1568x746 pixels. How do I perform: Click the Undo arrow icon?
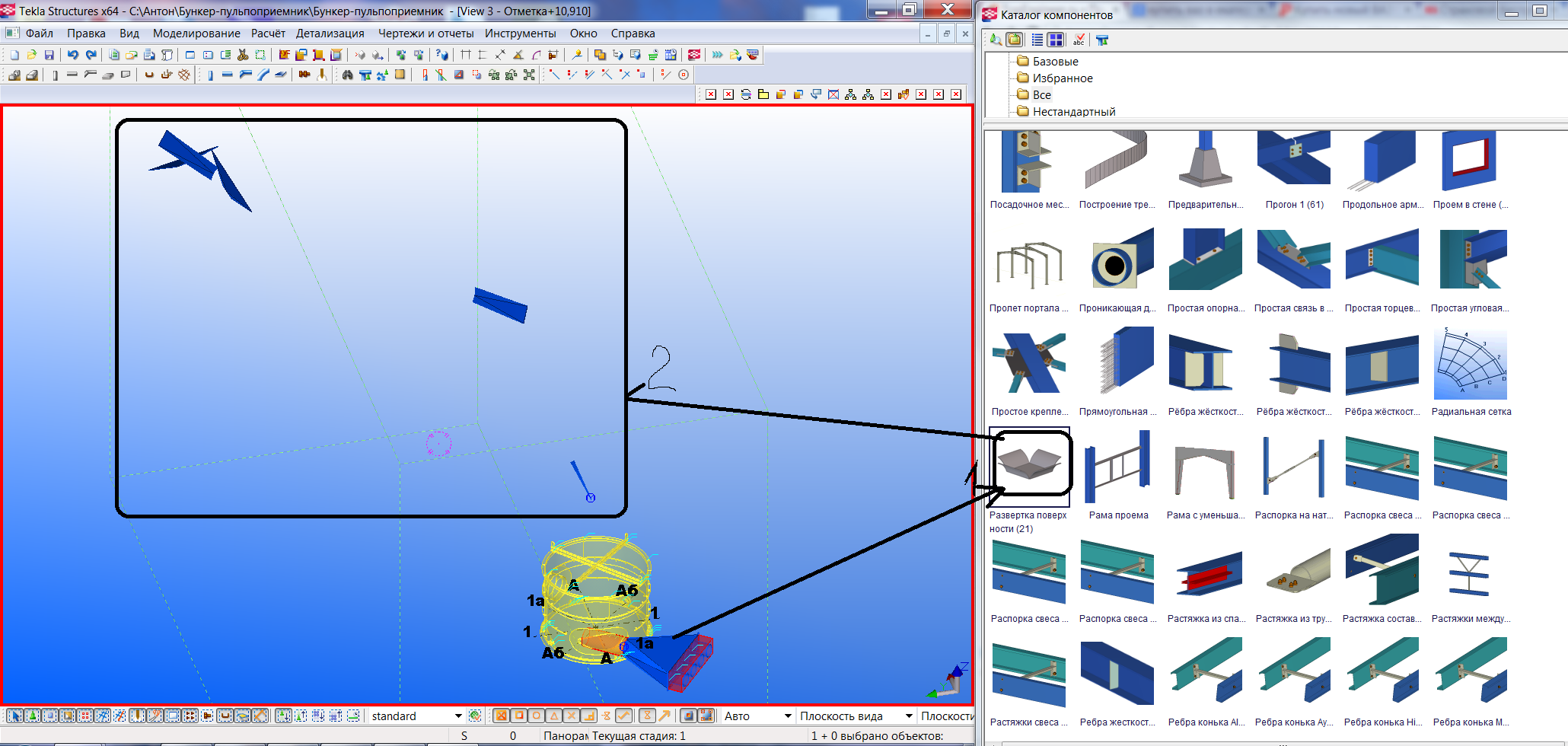pos(73,55)
